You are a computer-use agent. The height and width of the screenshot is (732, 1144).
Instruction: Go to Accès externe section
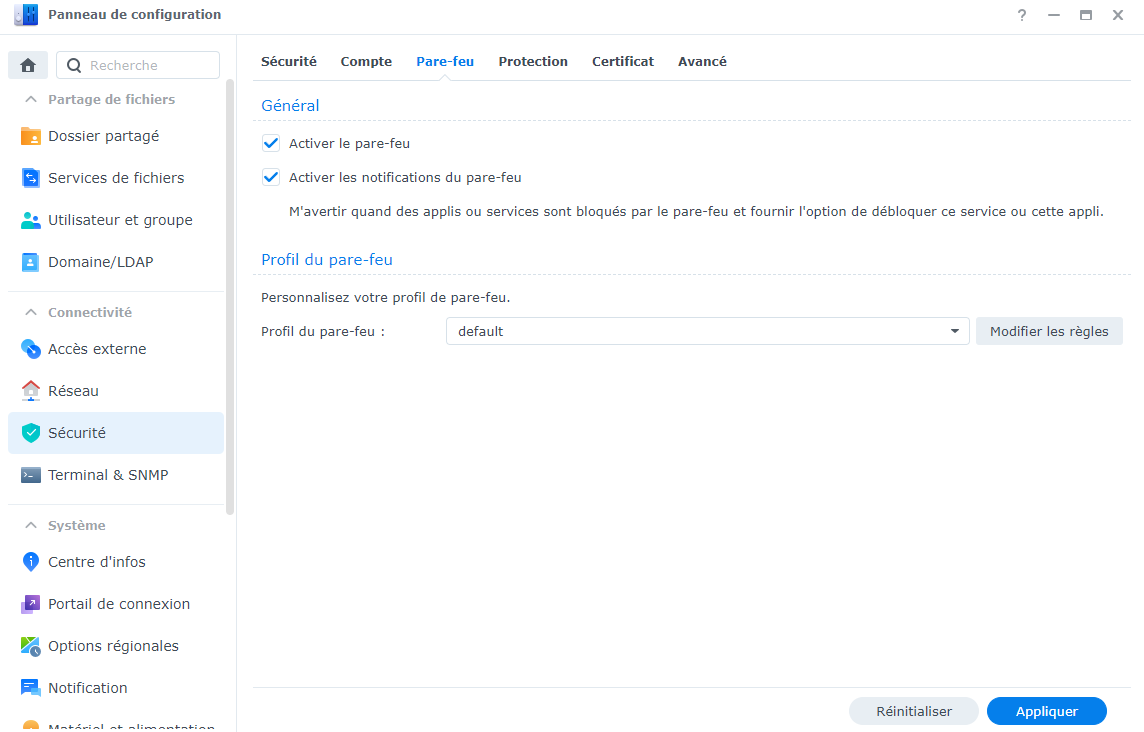pos(97,349)
